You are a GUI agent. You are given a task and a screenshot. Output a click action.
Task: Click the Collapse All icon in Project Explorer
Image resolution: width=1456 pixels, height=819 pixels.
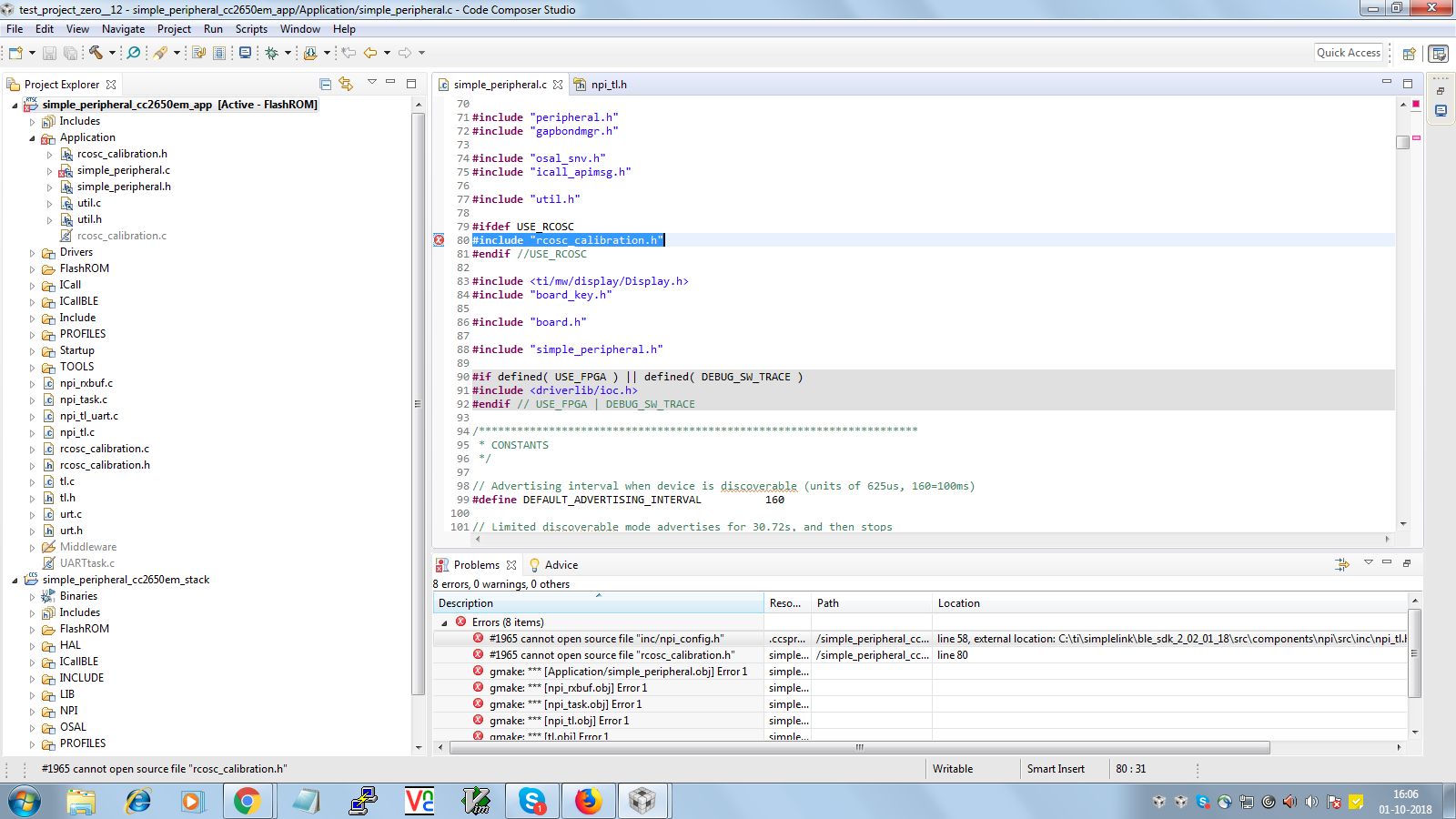coord(326,84)
